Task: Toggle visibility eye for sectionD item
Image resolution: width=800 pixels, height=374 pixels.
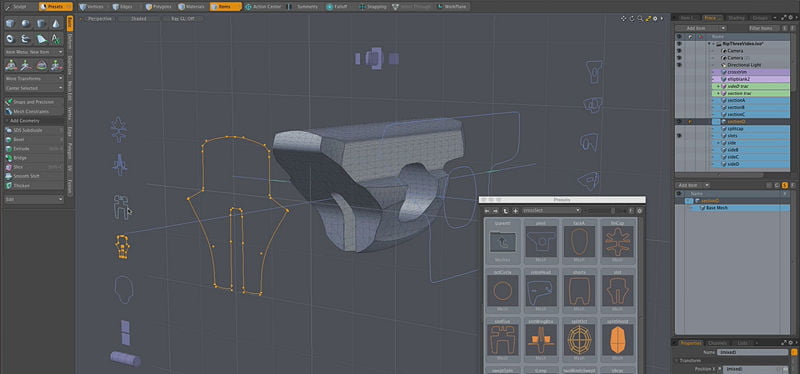Action: coord(679,122)
